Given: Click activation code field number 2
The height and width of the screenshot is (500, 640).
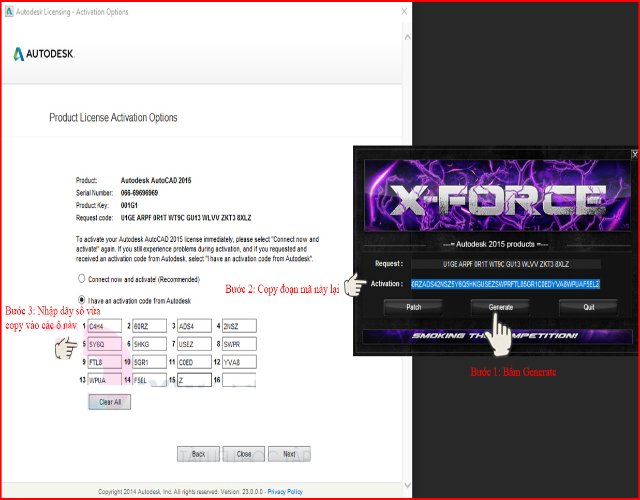Looking at the screenshot, I should click(149, 326).
